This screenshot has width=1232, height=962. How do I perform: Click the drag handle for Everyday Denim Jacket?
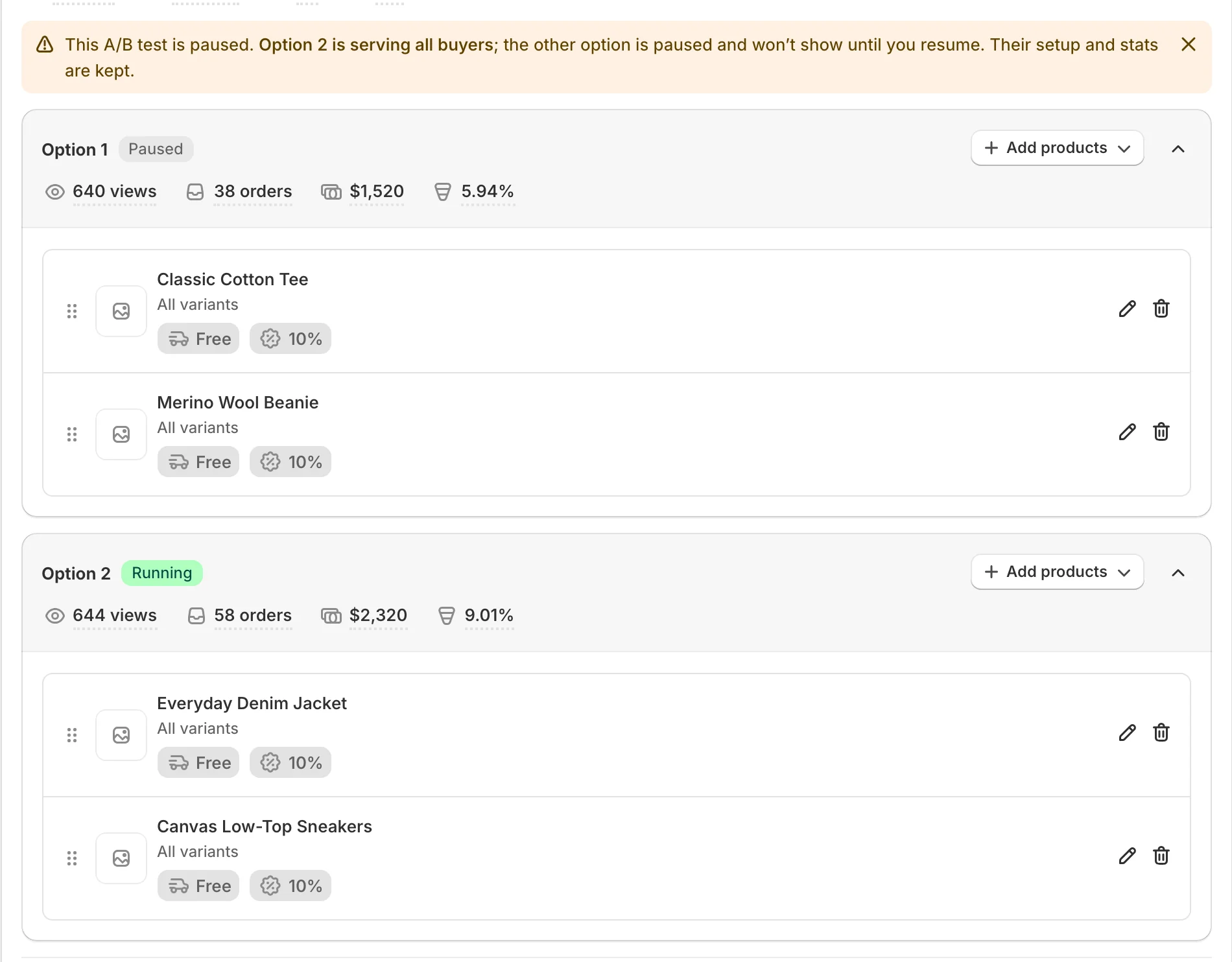point(72,735)
